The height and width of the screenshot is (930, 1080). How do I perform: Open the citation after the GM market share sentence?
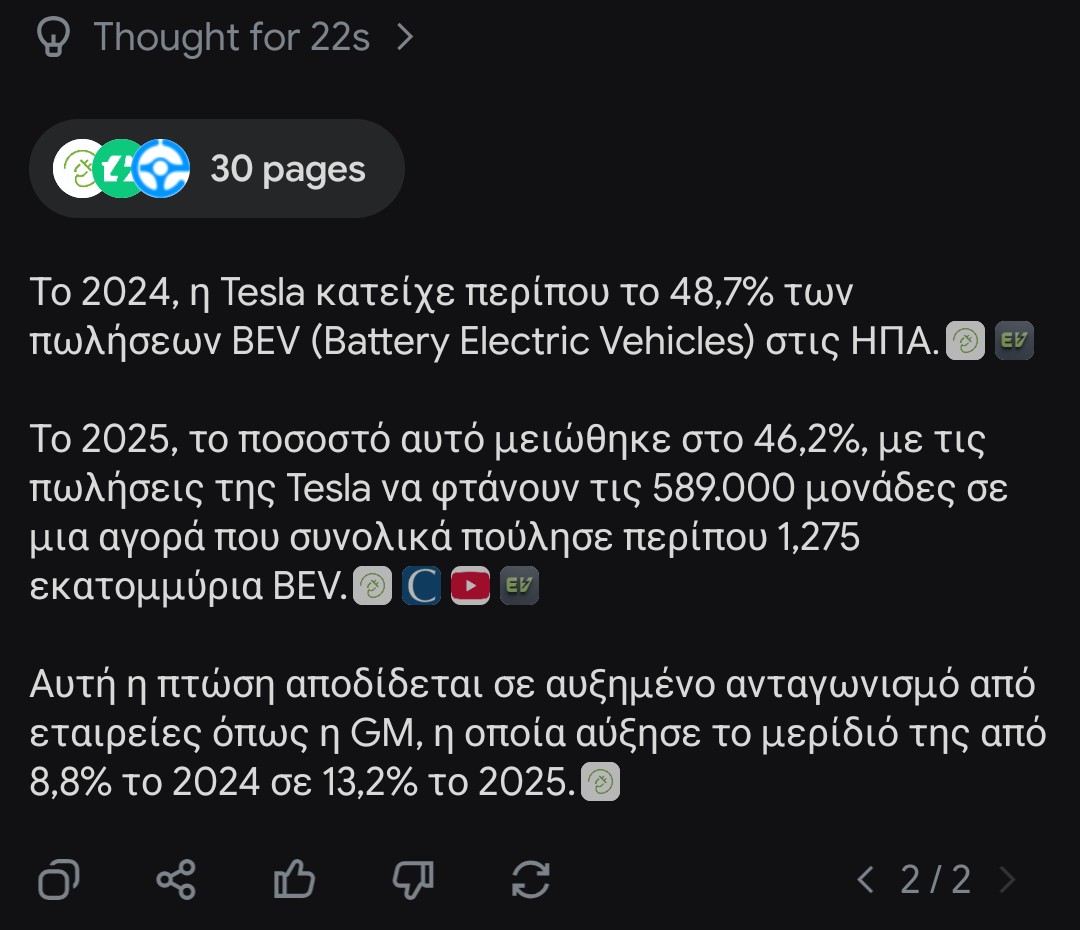pyautogui.click(x=600, y=782)
